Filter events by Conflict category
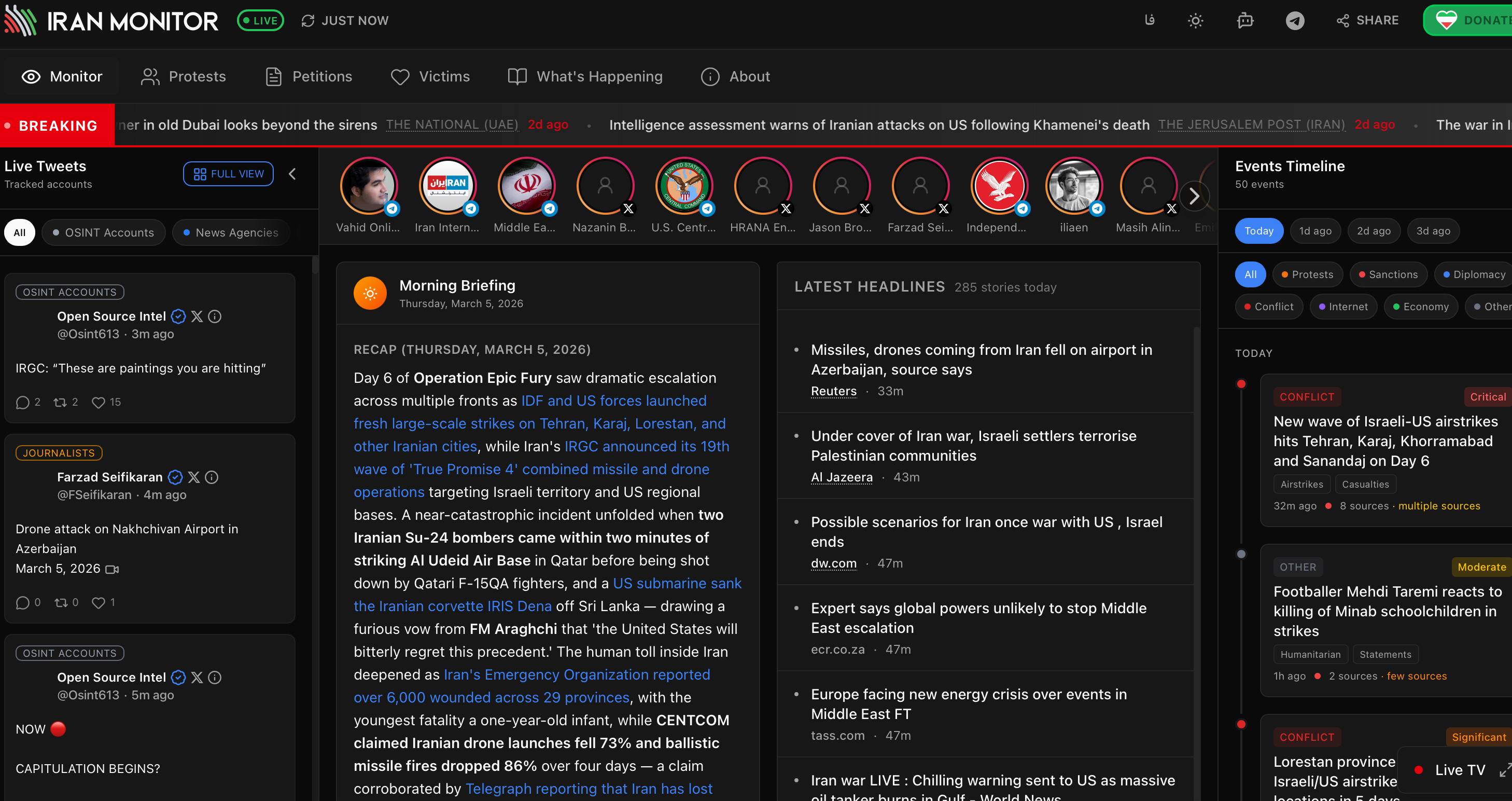1512x801 pixels. pos(1268,307)
